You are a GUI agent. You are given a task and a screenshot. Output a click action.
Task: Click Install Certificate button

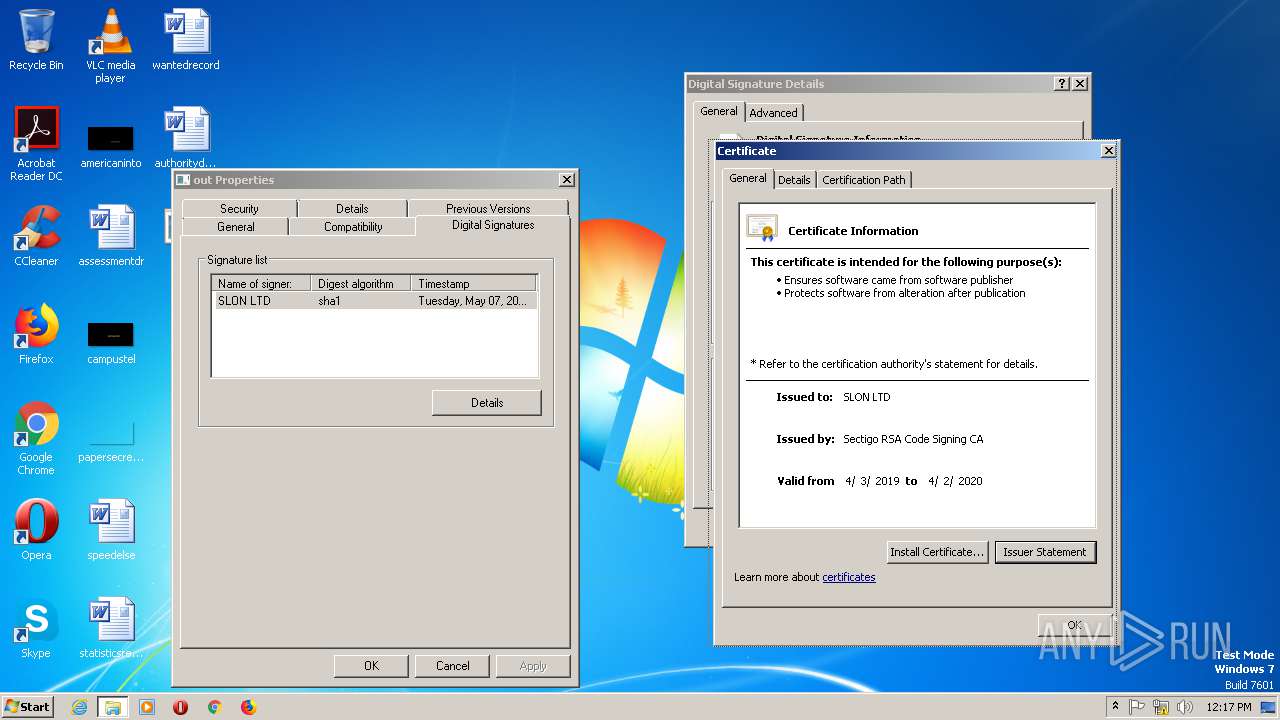click(937, 551)
